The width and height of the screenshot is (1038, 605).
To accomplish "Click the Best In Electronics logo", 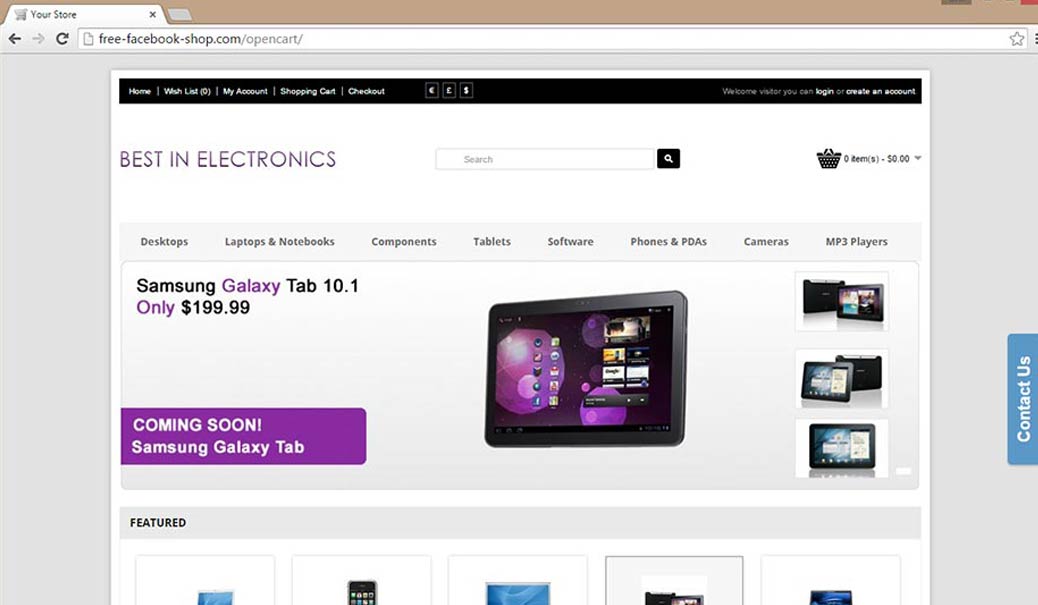I will [228, 160].
